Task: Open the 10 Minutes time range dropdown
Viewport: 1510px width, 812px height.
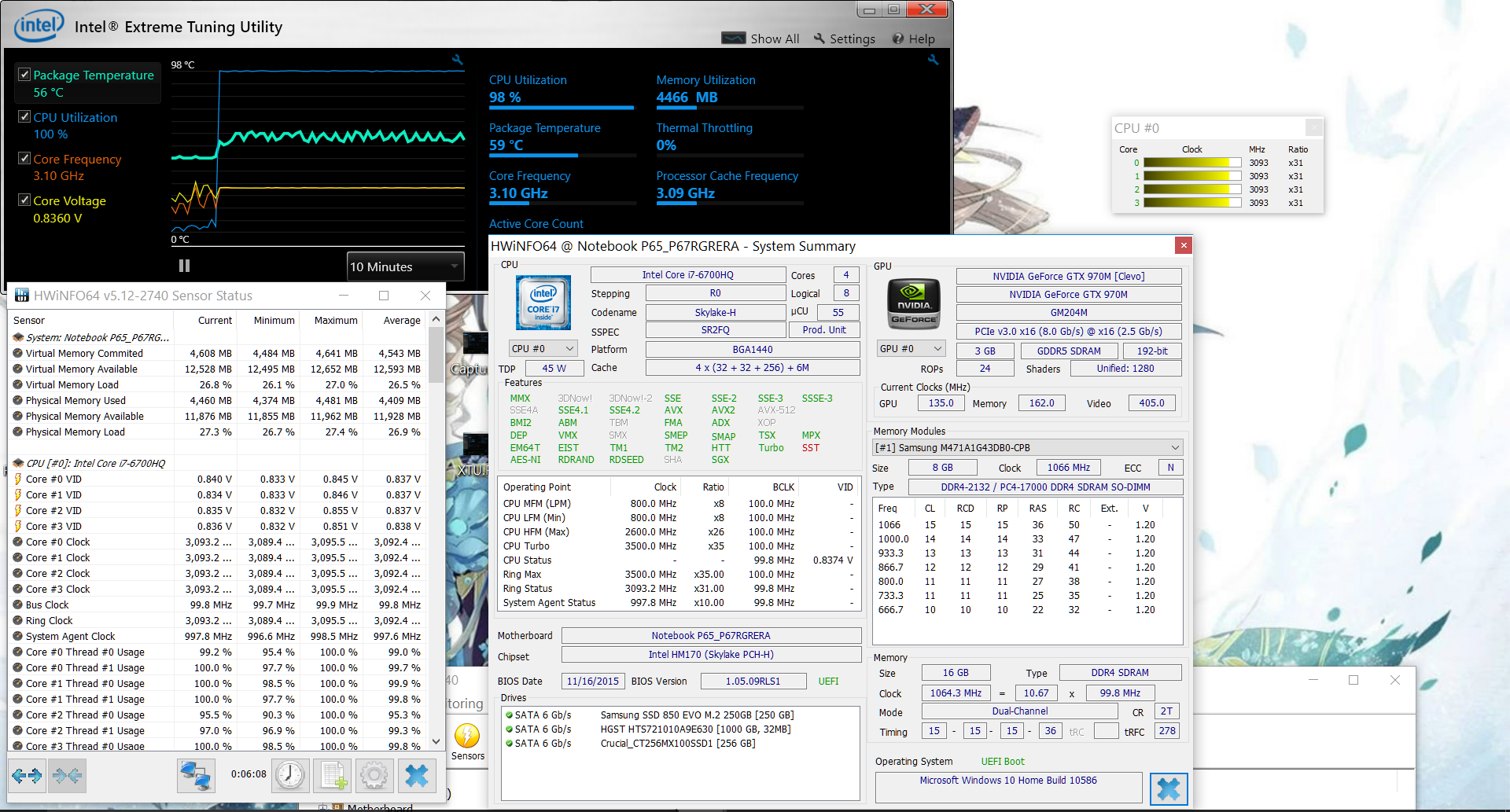Action: tap(405, 266)
